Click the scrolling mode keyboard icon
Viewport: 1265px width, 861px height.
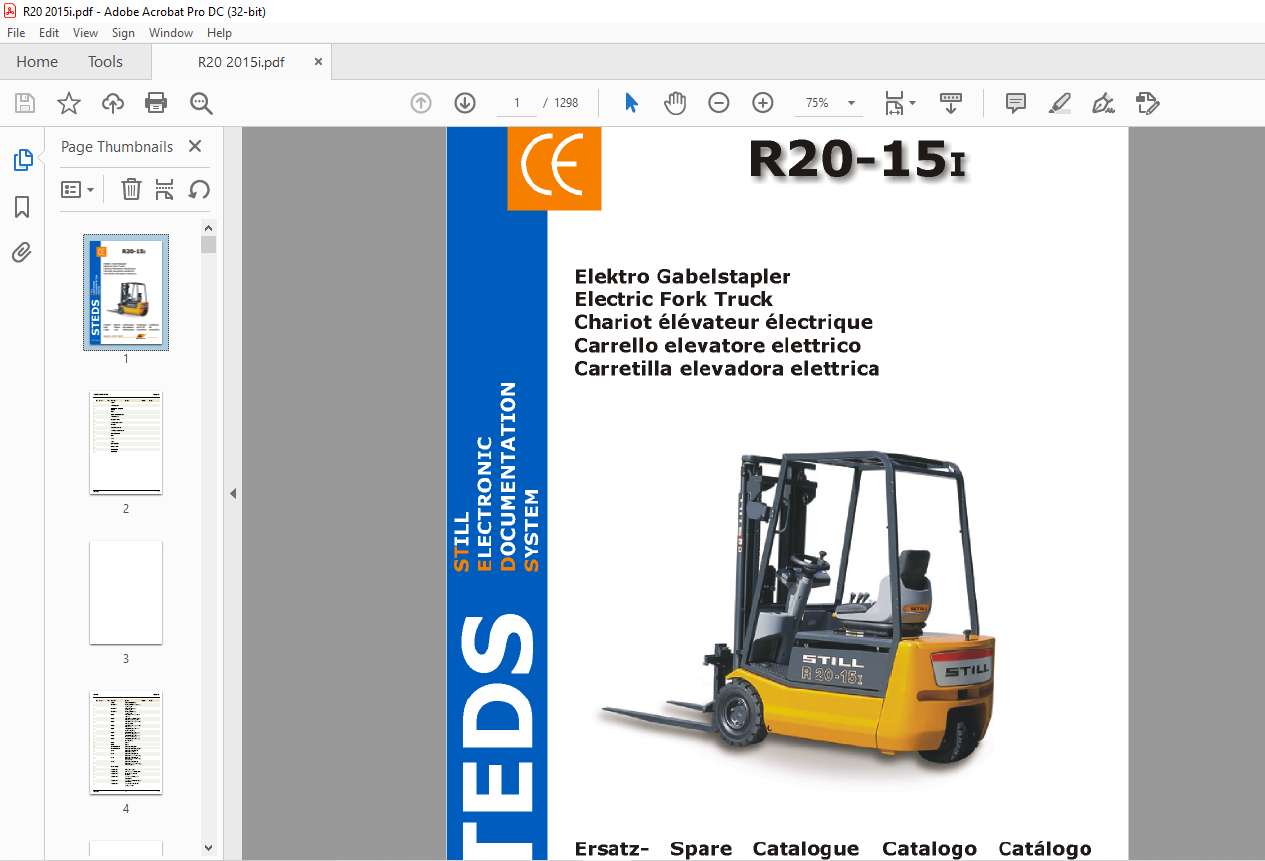tap(950, 103)
